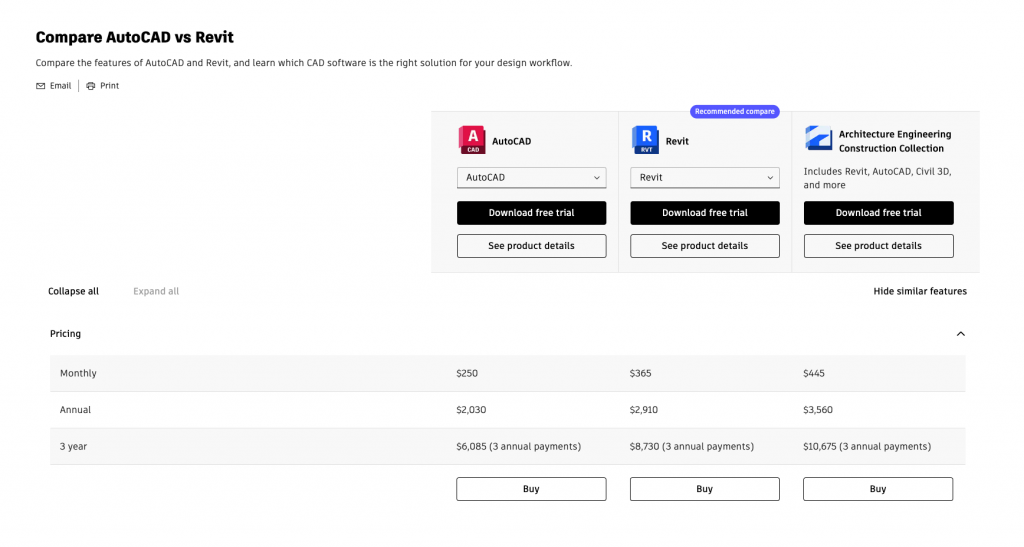Image resolution: width=1024 pixels, height=547 pixels.
Task: Collapse the Pricing section chevron
Action: pyautogui.click(x=960, y=334)
